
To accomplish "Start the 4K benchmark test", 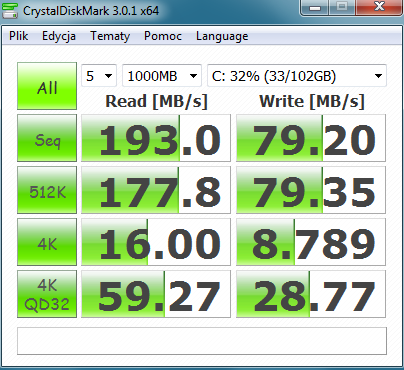I will click(x=47, y=242).
